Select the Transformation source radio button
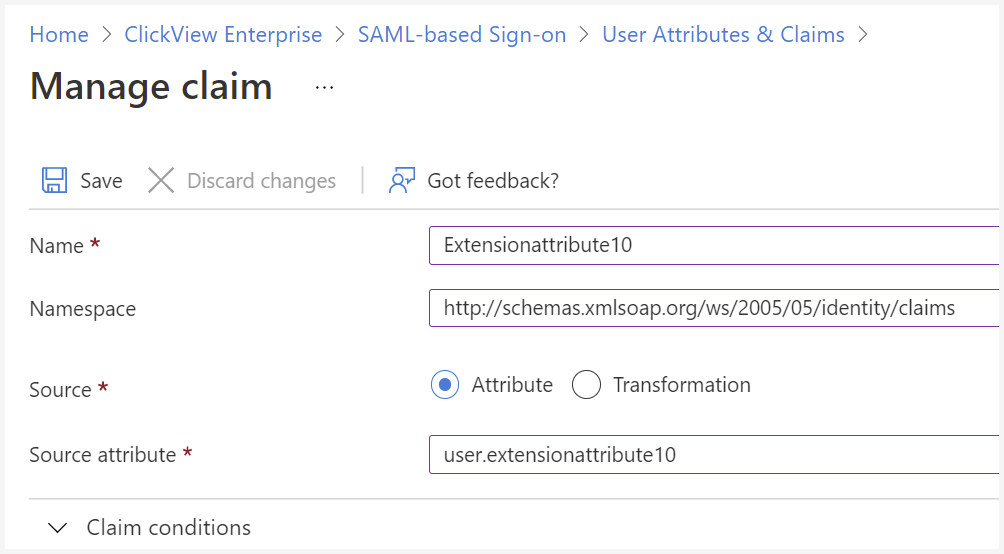The width and height of the screenshot is (1004, 554). (x=587, y=385)
